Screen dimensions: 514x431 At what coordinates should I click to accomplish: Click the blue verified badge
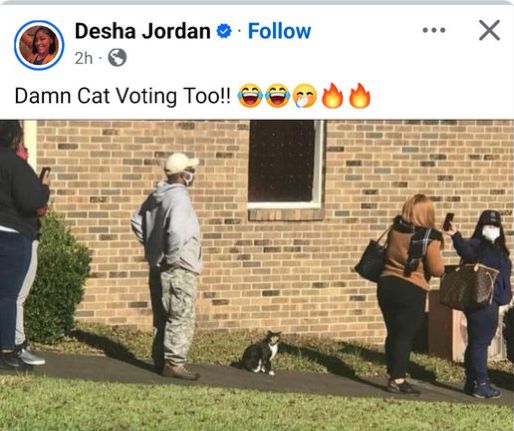[x=224, y=31]
